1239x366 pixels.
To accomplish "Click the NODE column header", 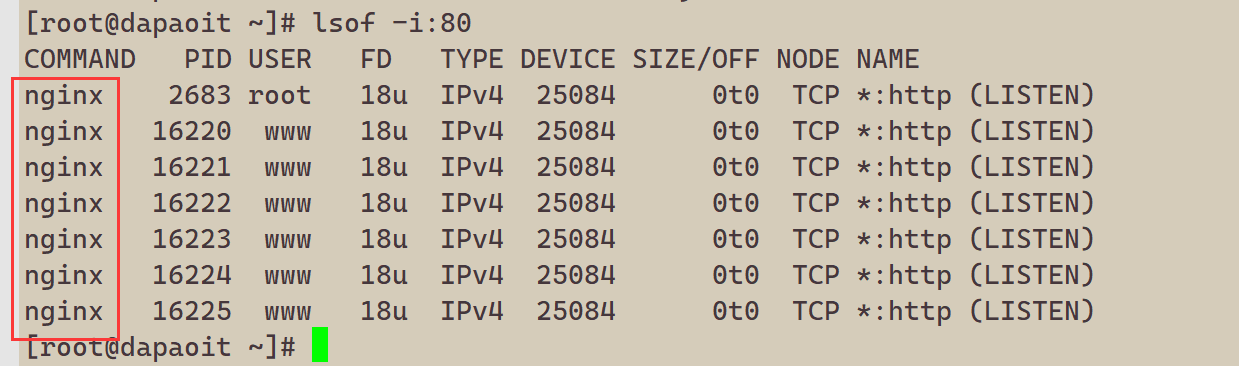I will [808, 59].
